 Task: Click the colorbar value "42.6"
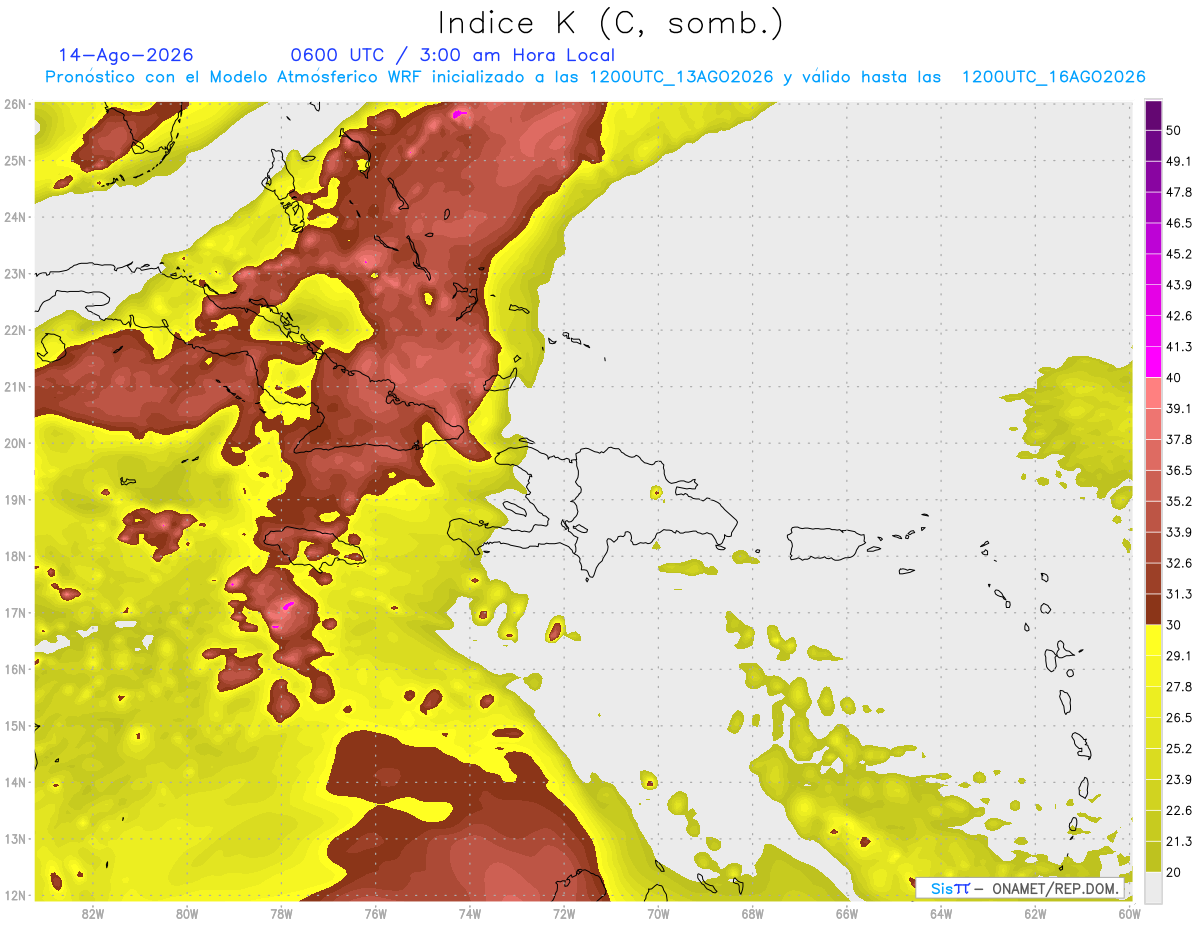pos(1179,316)
